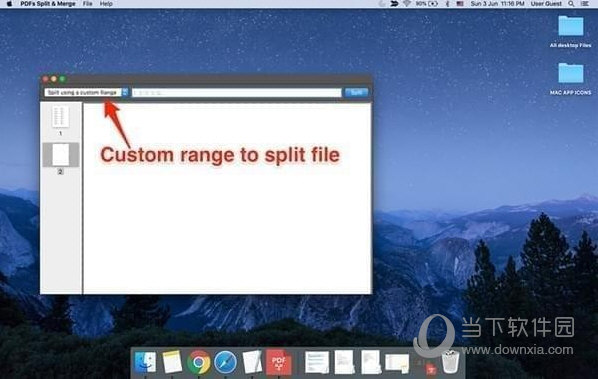Launch Google Chrome from the dock
598x379 pixels.
pos(199,362)
